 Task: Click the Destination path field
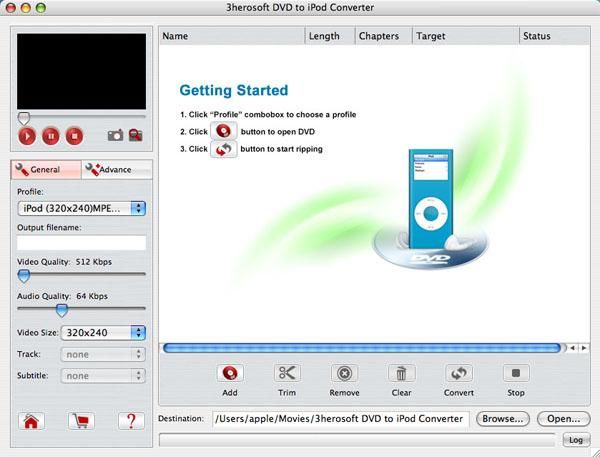(x=340, y=419)
